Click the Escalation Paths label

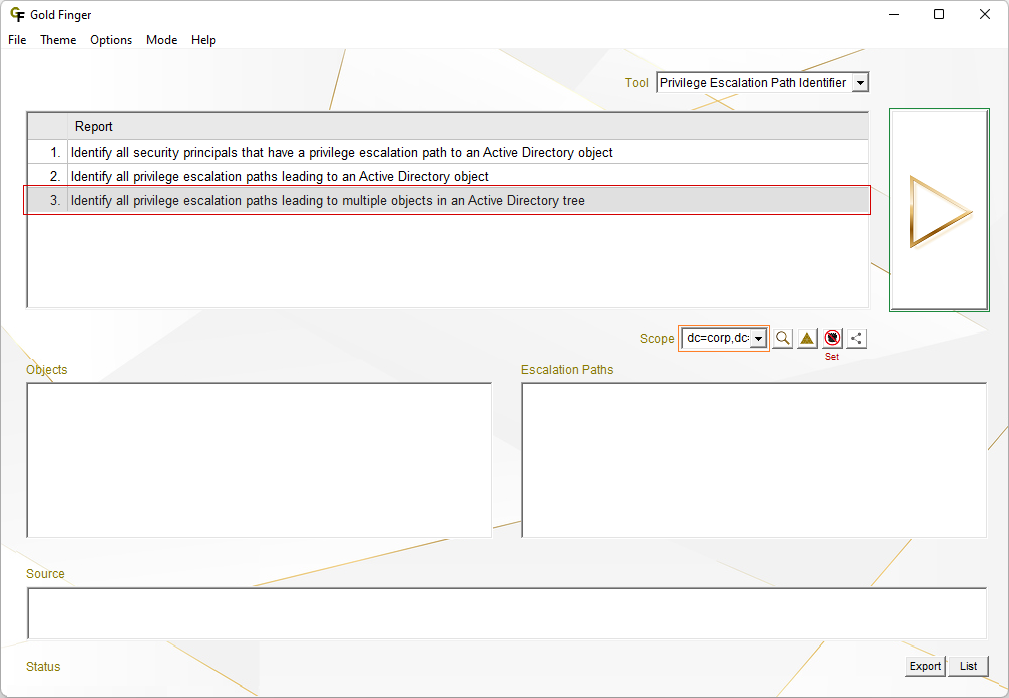point(567,370)
